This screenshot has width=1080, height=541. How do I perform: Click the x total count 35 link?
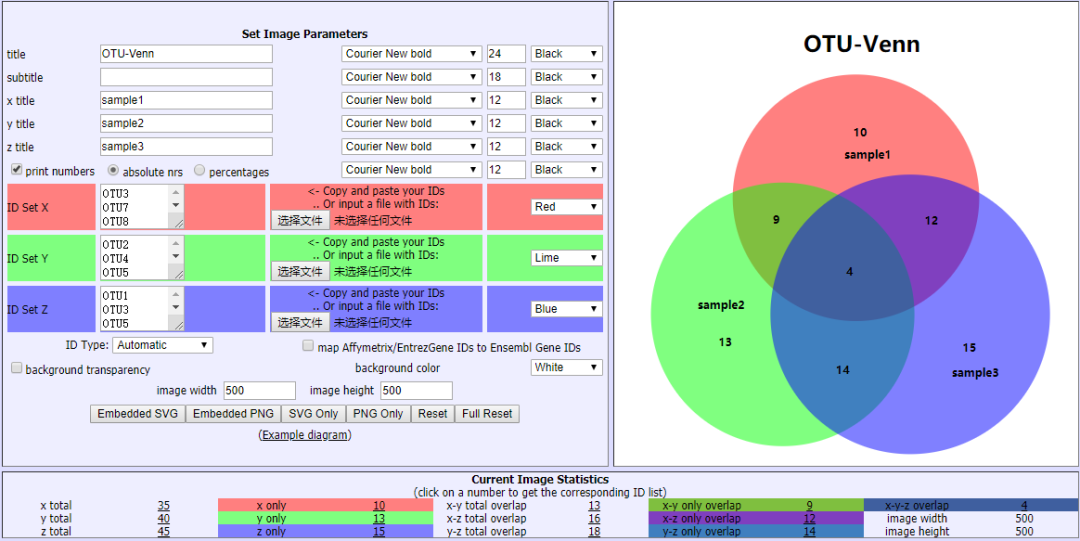pos(163,506)
